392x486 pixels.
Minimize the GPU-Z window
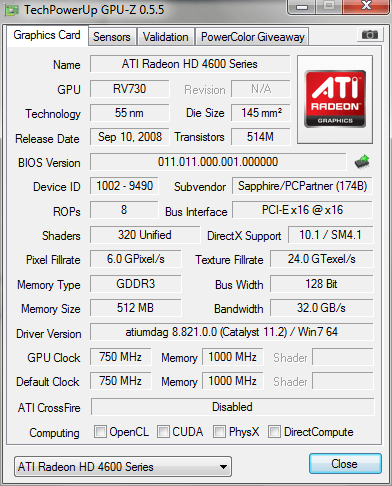(302, 7)
